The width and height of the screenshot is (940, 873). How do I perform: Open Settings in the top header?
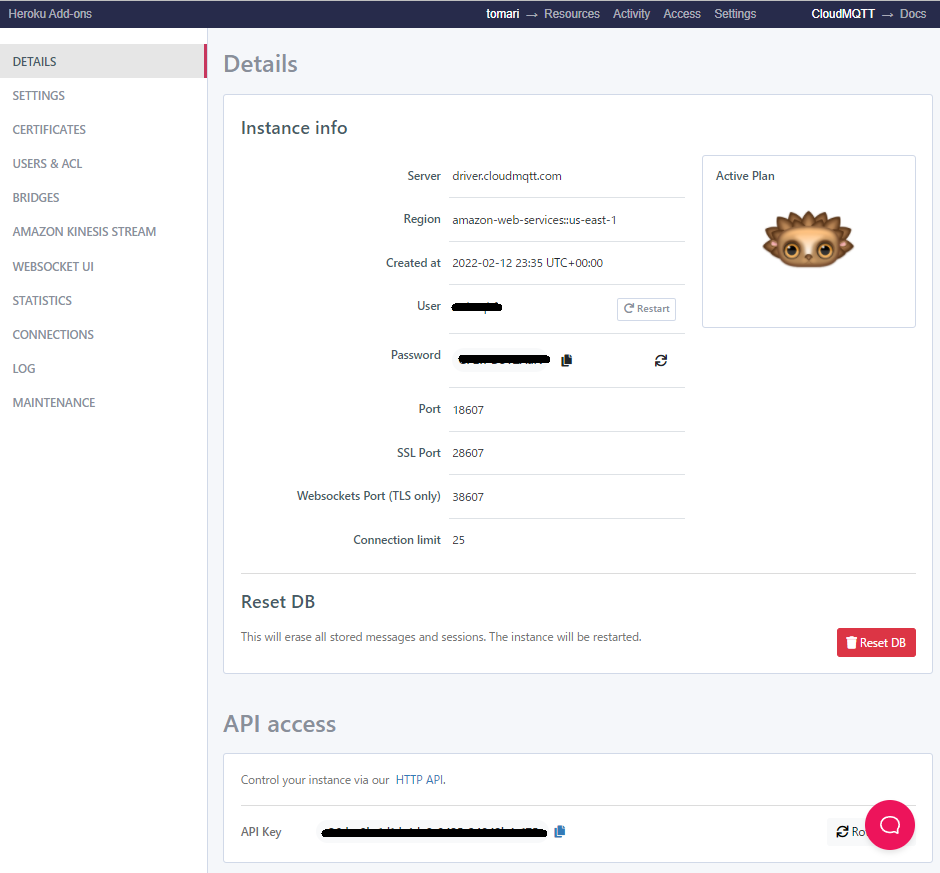(735, 14)
